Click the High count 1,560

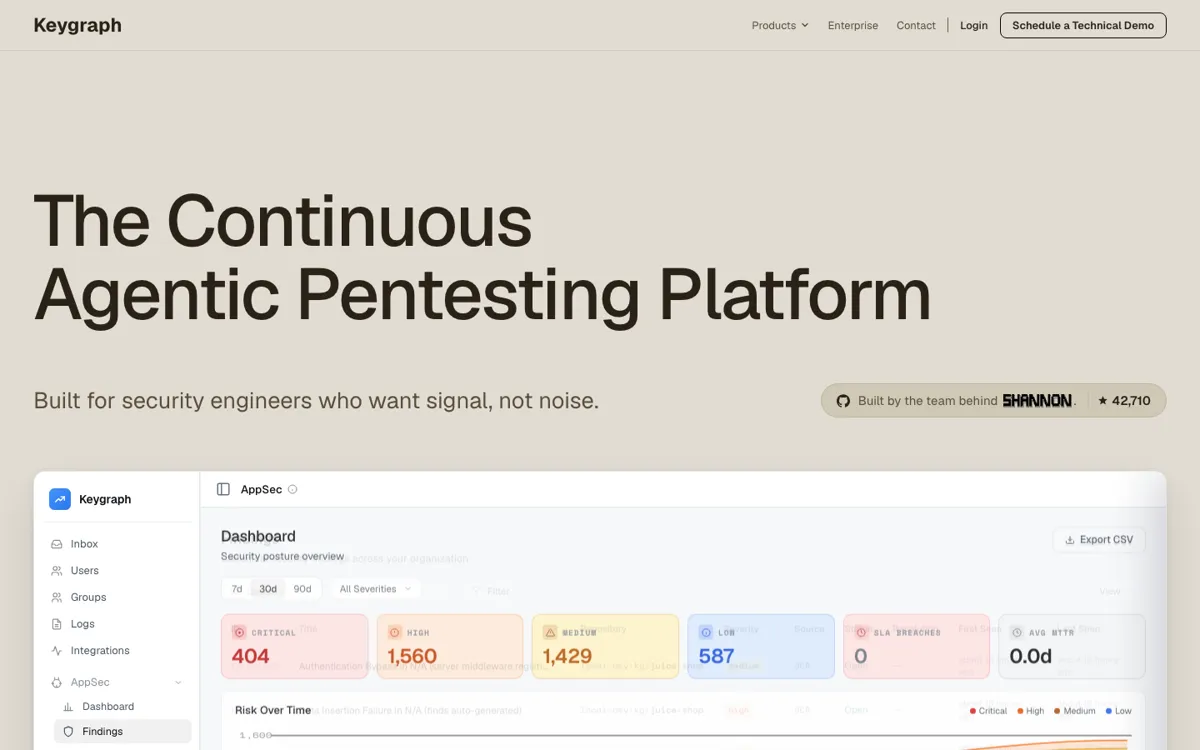point(412,656)
